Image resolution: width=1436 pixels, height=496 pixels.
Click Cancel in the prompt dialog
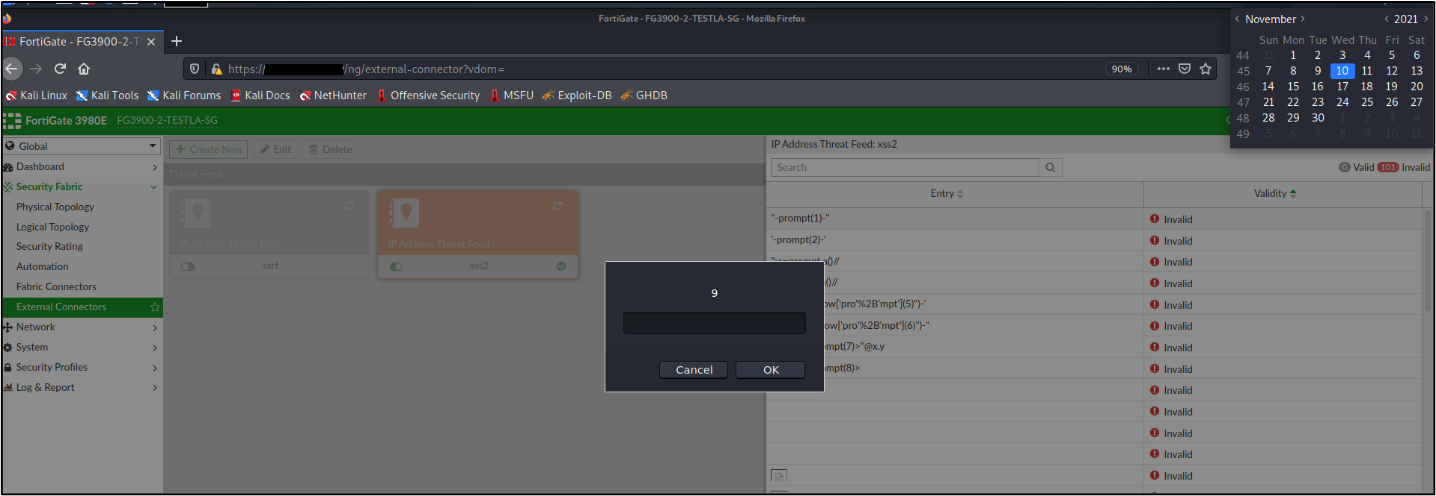coord(694,370)
